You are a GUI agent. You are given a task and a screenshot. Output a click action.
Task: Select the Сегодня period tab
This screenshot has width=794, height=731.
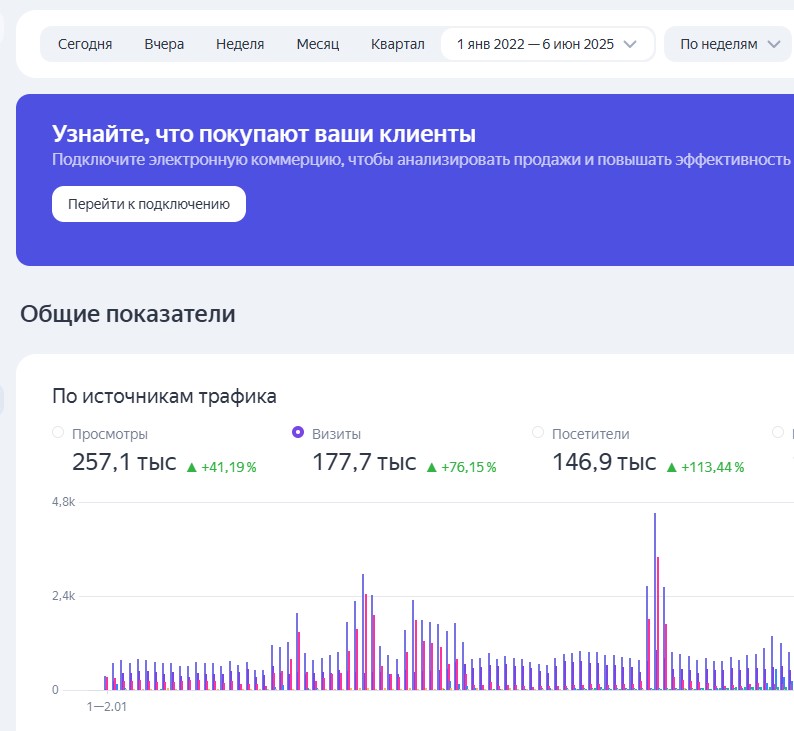click(x=85, y=44)
